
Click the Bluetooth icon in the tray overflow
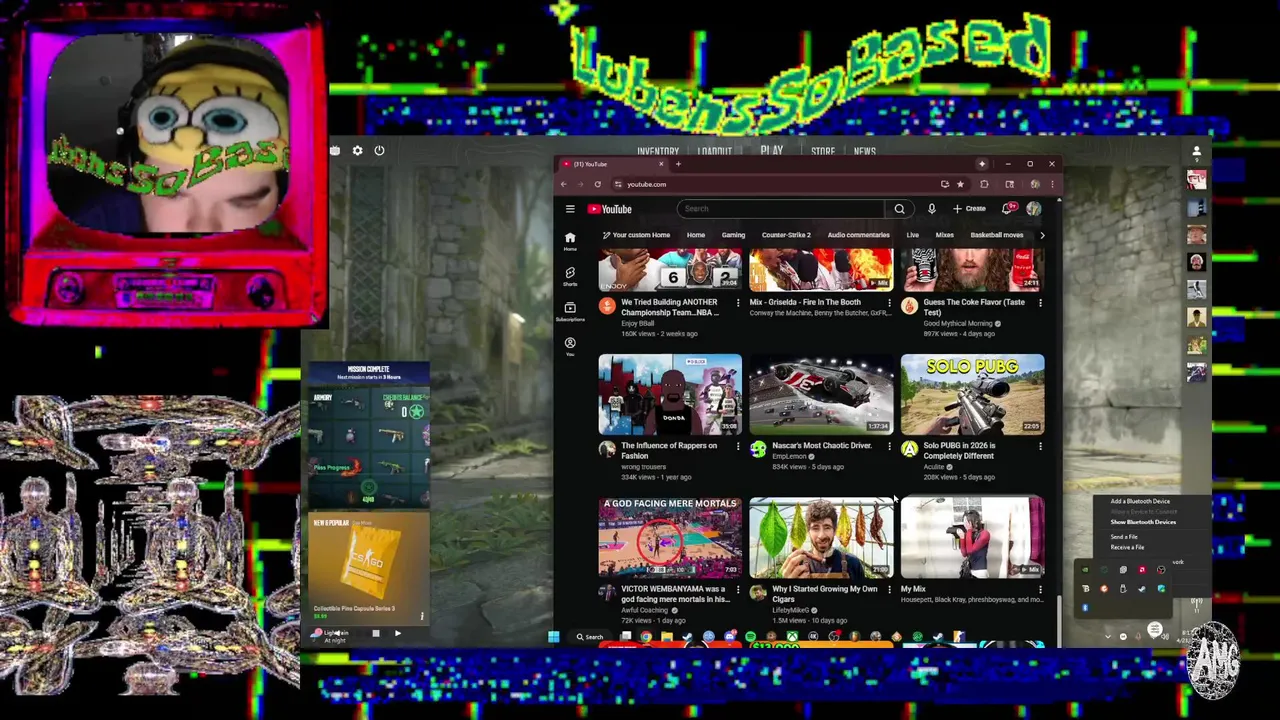[x=1085, y=608]
